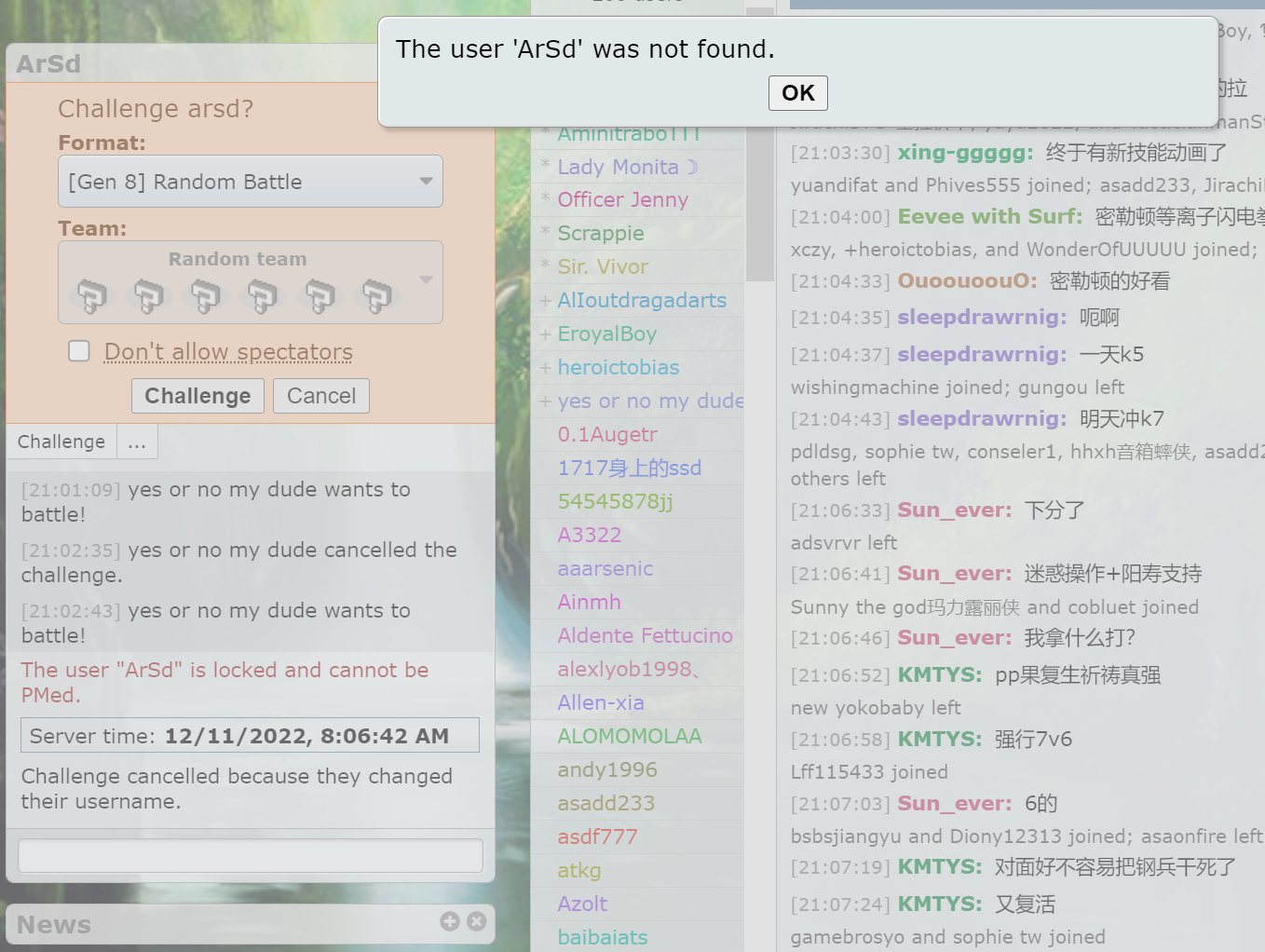Open the Random team selector
Viewport: 1265px width, 952px height.
point(250,282)
